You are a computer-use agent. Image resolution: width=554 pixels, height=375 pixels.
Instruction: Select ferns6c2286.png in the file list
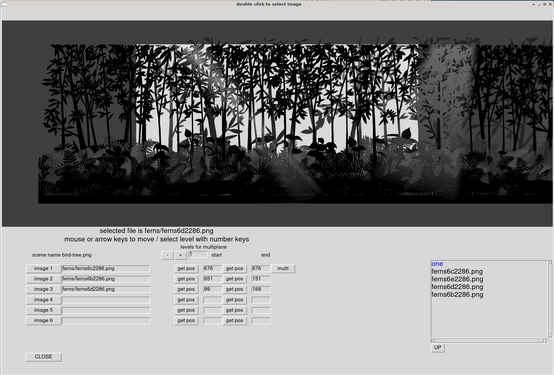pyautogui.click(x=457, y=271)
